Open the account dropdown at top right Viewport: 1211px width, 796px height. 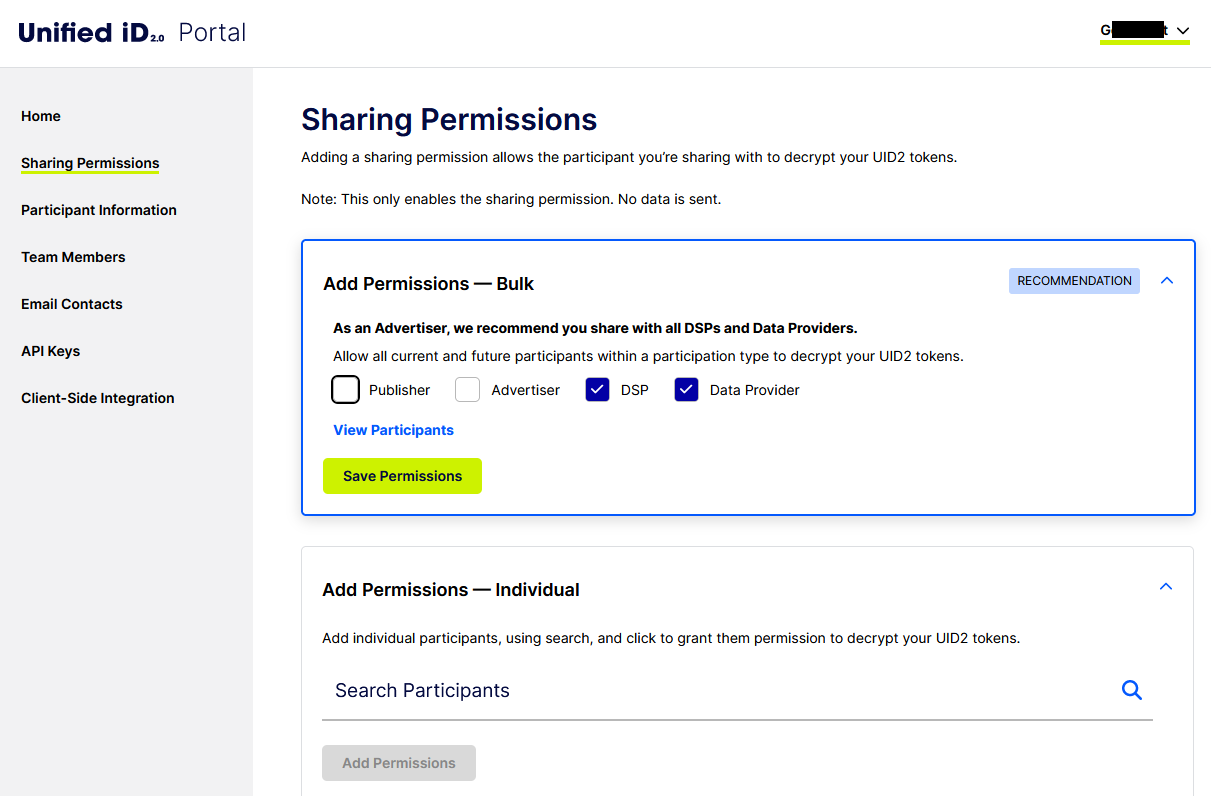point(1144,31)
